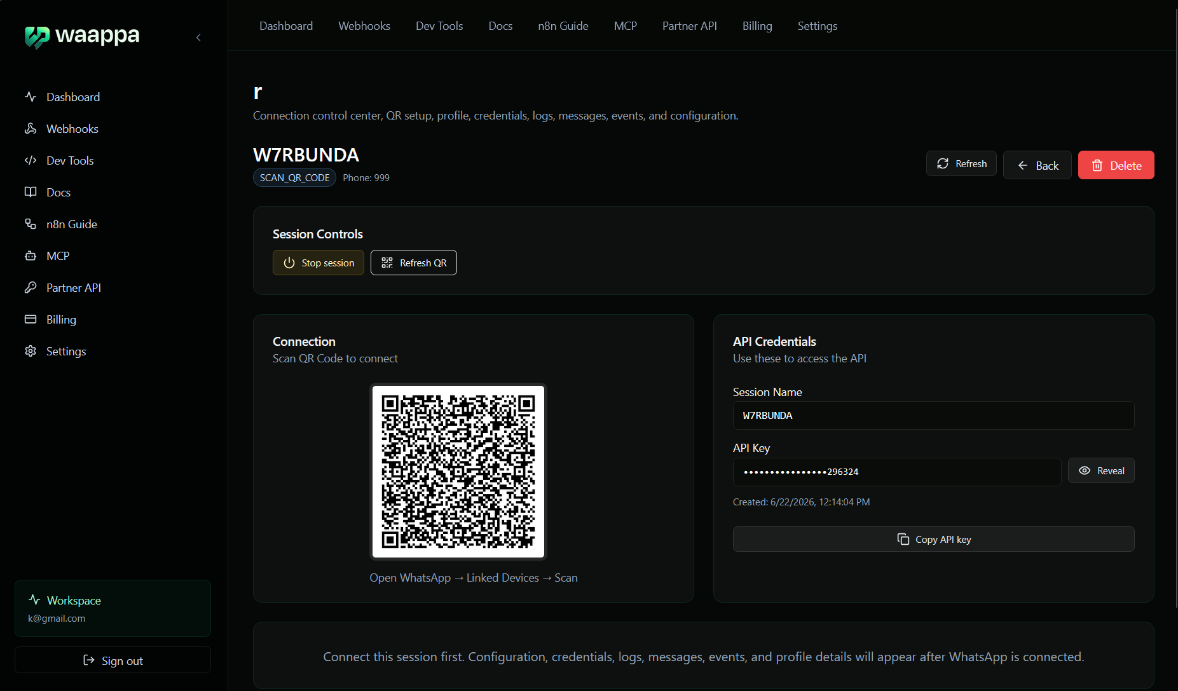The width and height of the screenshot is (1178, 691).
Task: Open MCP from the sidebar label
Action: 58,256
